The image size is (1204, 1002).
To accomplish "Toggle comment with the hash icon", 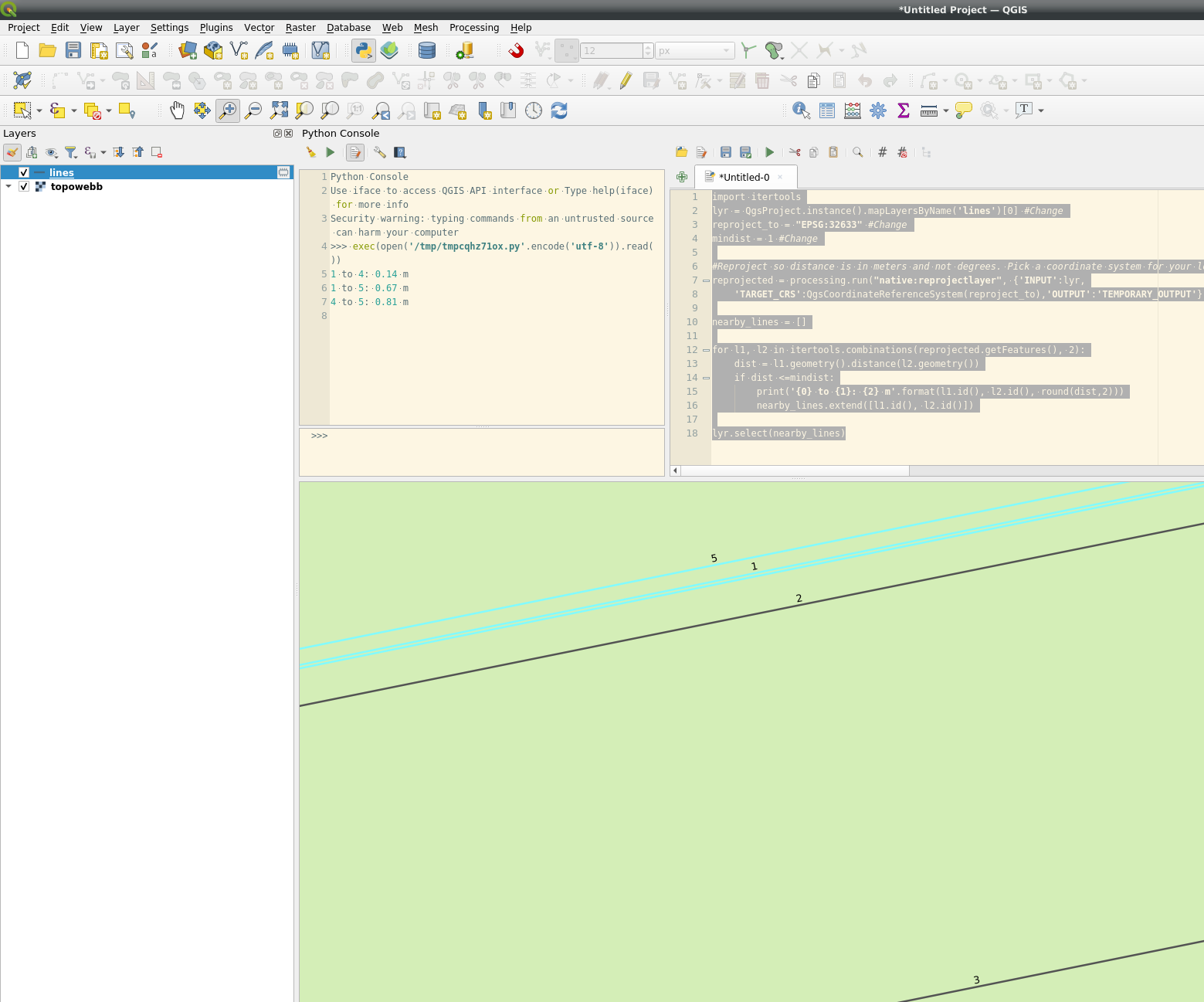I will [882, 152].
